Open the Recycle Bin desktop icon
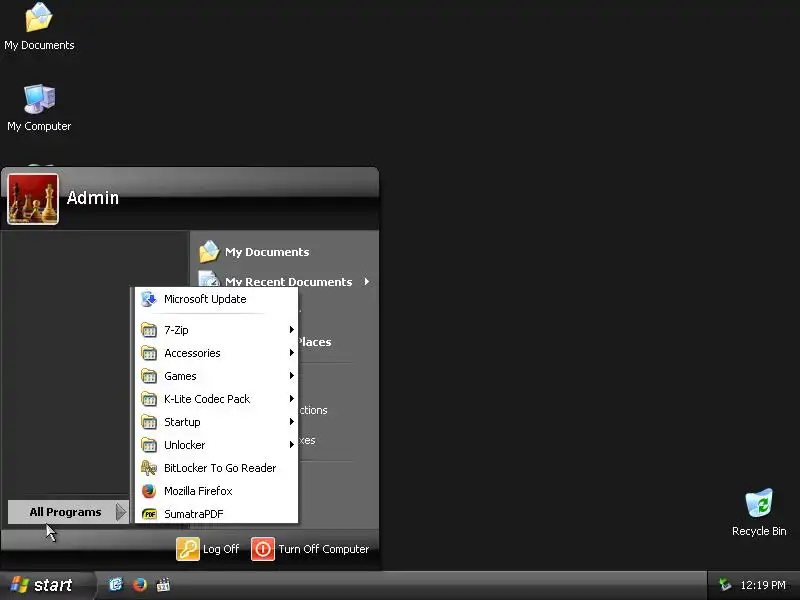 pyautogui.click(x=759, y=512)
